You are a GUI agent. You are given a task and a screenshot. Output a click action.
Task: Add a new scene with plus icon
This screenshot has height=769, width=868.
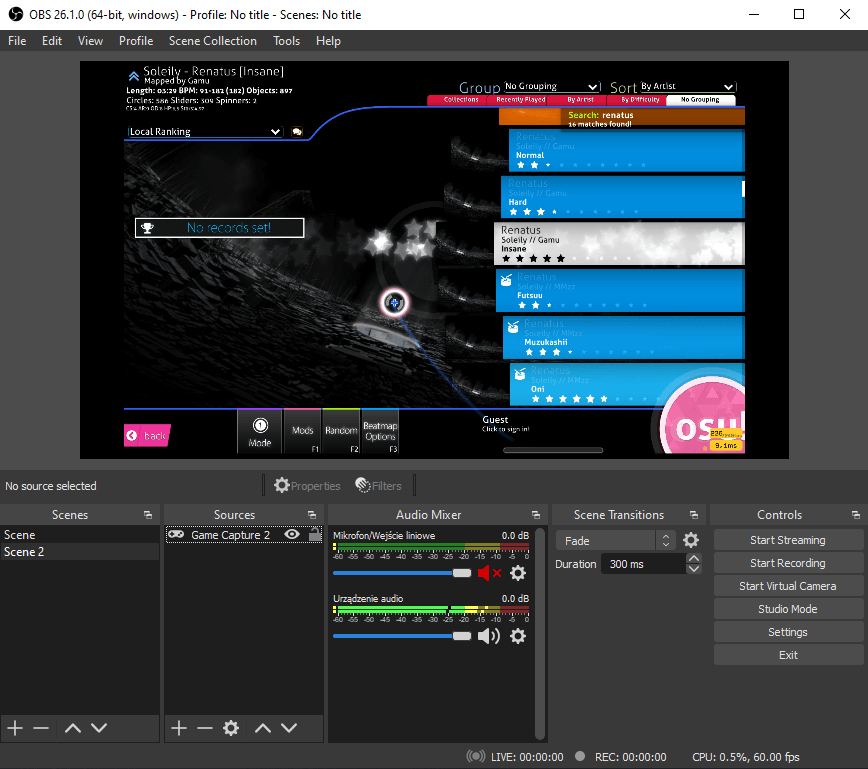tap(15, 728)
